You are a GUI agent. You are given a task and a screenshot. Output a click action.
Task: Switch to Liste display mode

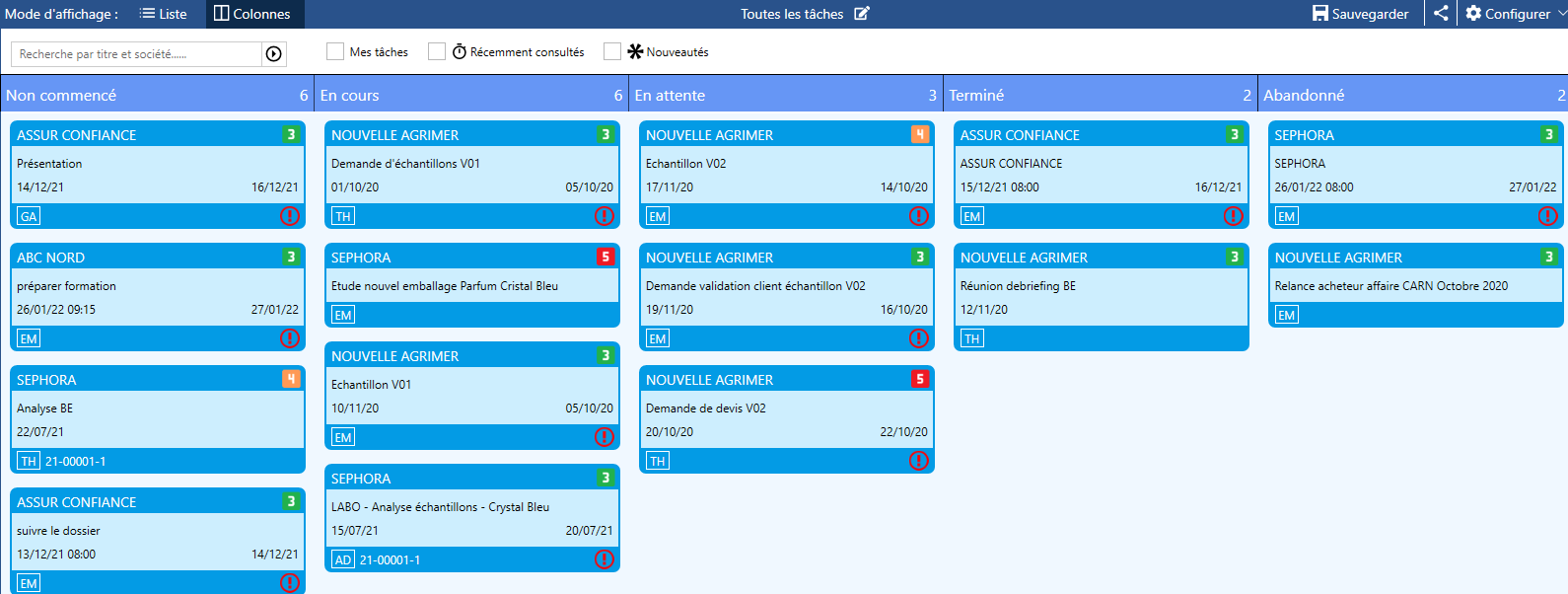click(x=163, y=14)
